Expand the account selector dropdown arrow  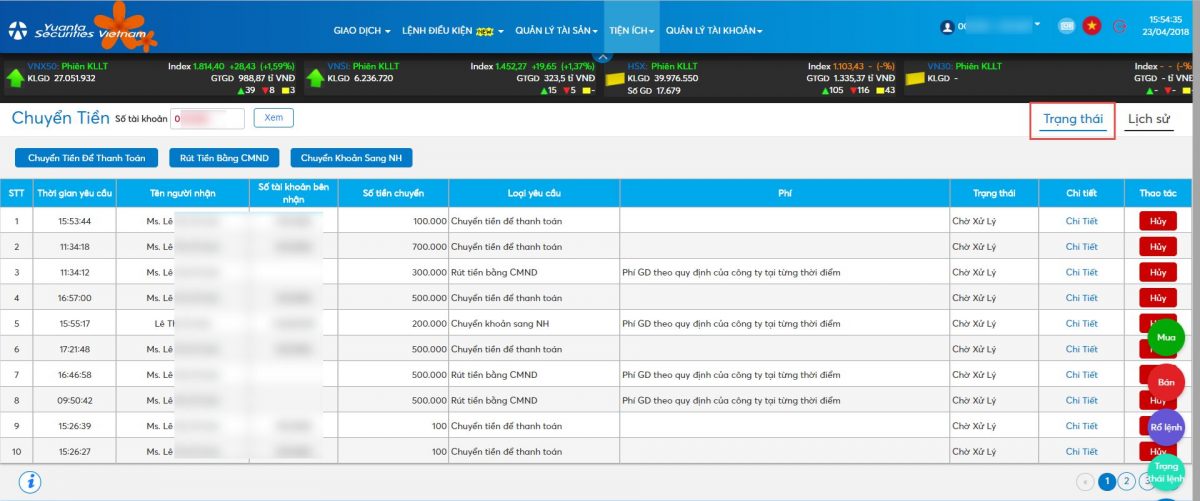pyautogui.click(x=1037, y=24)
